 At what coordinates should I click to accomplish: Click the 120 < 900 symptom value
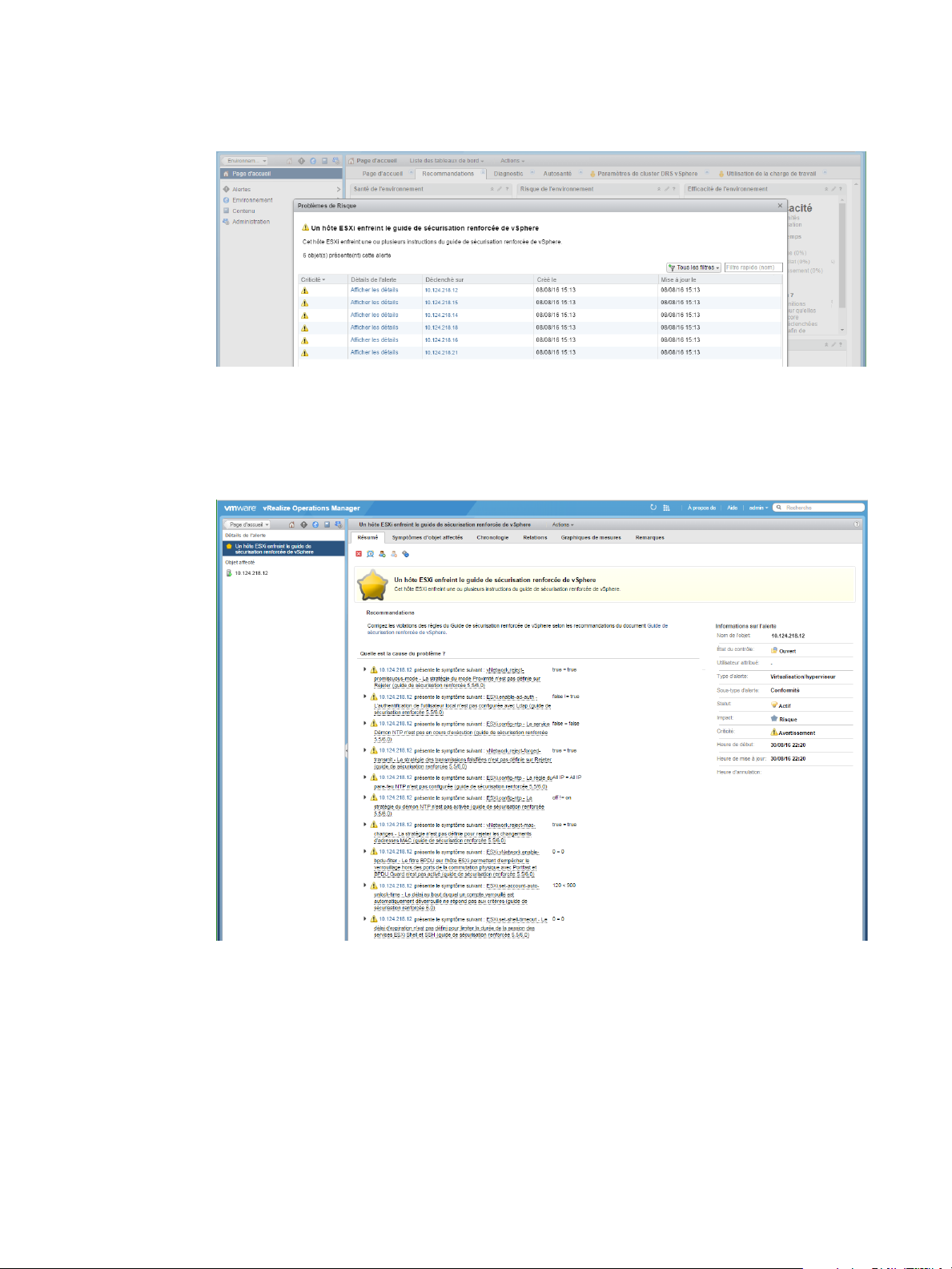coord(564,885)
